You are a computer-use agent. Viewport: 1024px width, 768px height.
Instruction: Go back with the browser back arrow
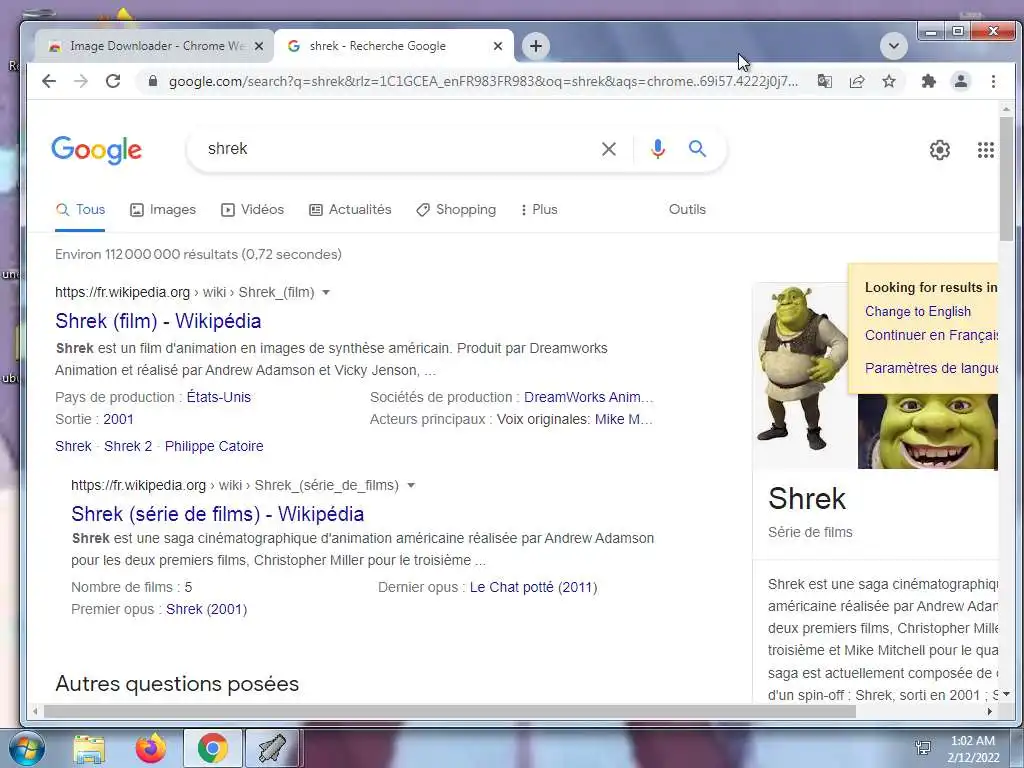tap(49, 81)
